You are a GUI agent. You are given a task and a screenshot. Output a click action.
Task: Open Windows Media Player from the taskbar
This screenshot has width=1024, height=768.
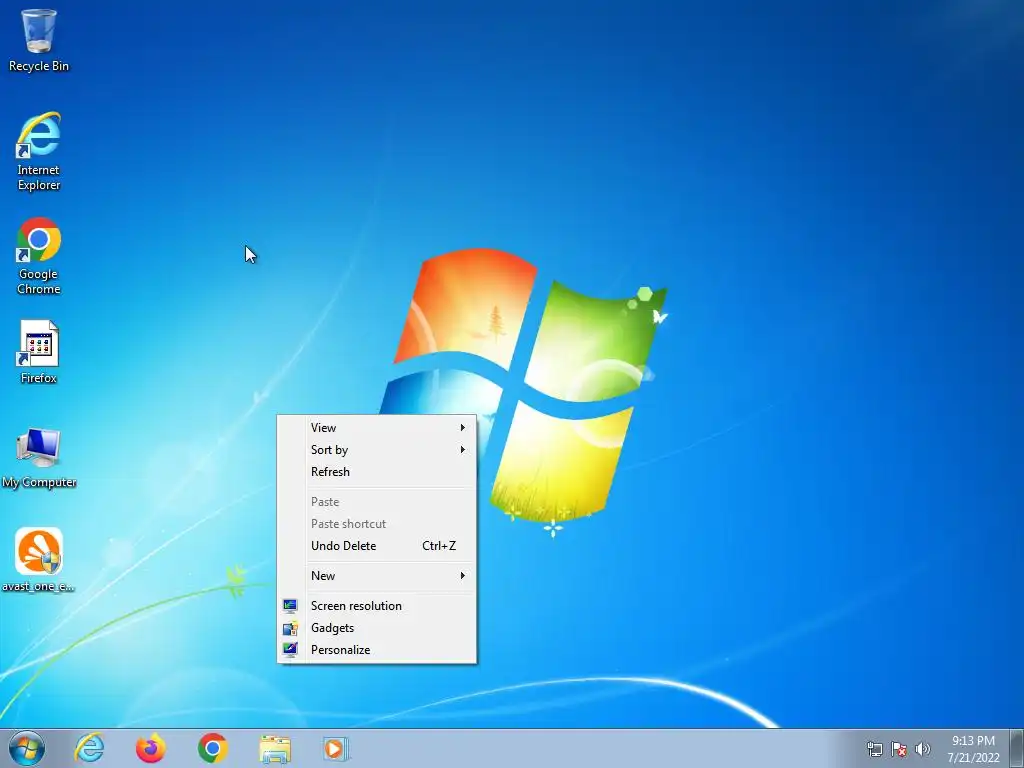pos(336,748)
